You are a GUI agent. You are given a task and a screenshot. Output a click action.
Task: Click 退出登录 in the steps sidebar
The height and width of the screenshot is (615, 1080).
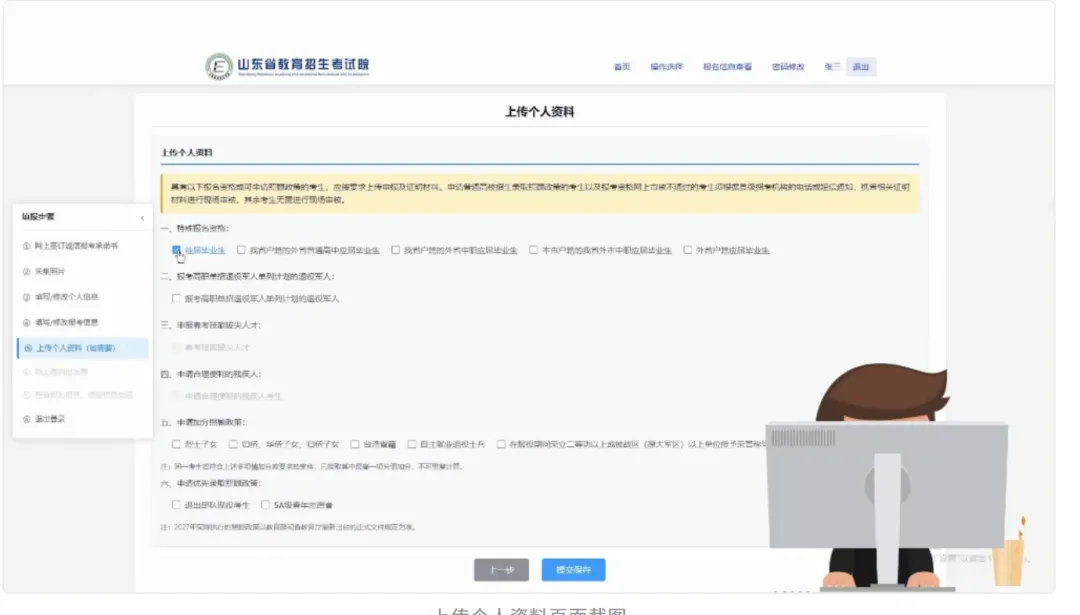pyautogui.click(x=44, y=419)
